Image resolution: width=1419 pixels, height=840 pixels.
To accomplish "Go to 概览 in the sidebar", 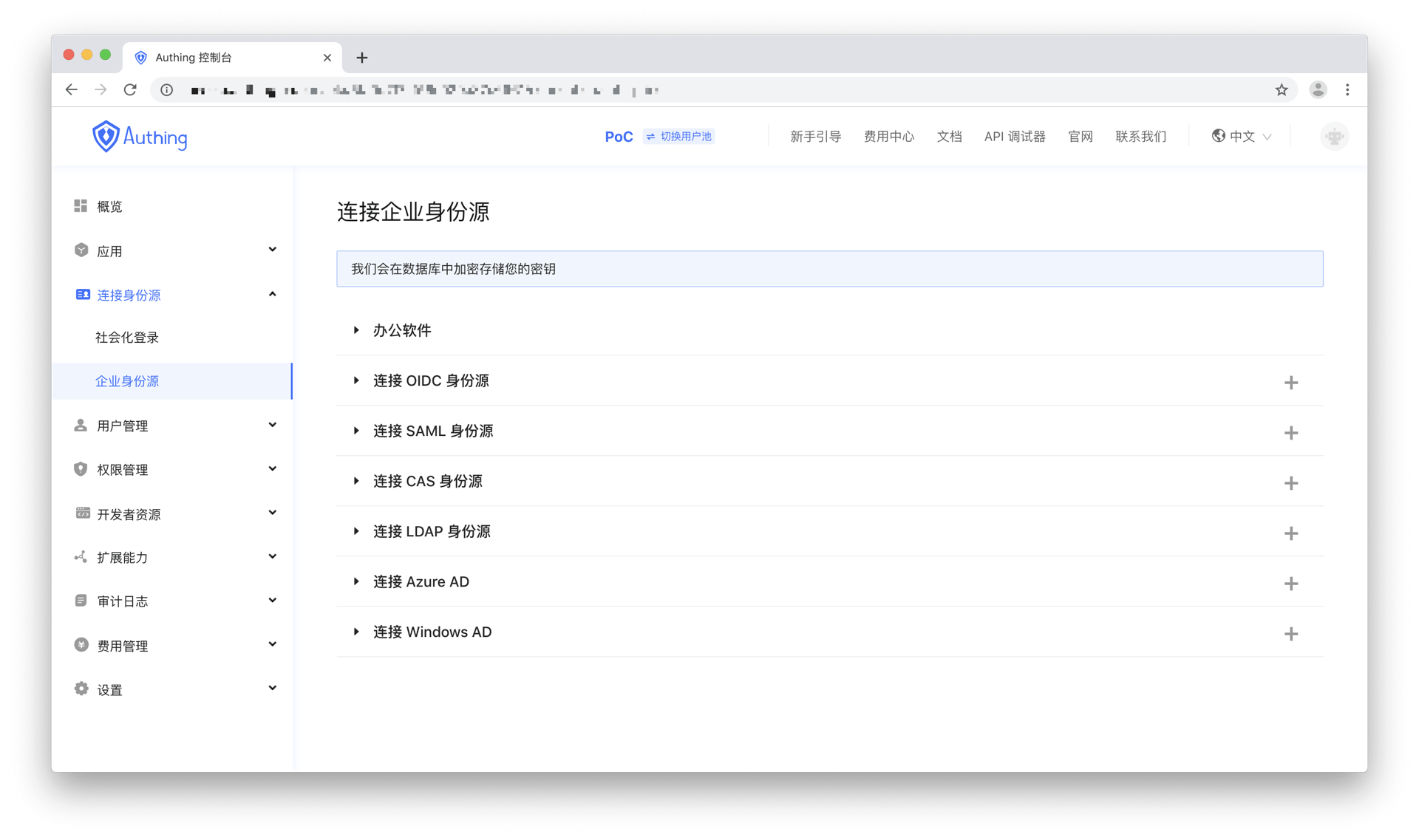I will tap(109, 207).
